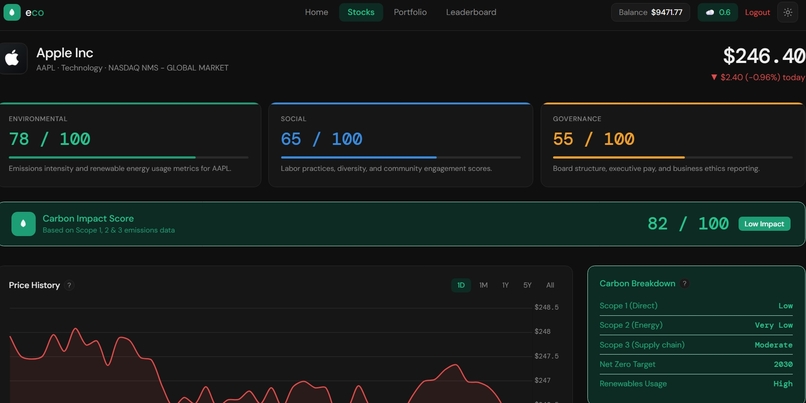This screenshot has width=806, height=403.
Task: Click the Apple company logo icon
Action: pos(12,59)
